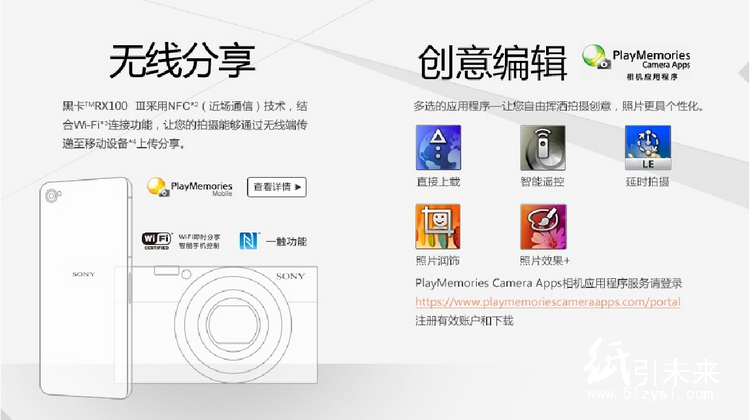Open the playmemoriescameraapps.com portal link
Viewport: 750px width, 420px height.
tap(548, 301)
